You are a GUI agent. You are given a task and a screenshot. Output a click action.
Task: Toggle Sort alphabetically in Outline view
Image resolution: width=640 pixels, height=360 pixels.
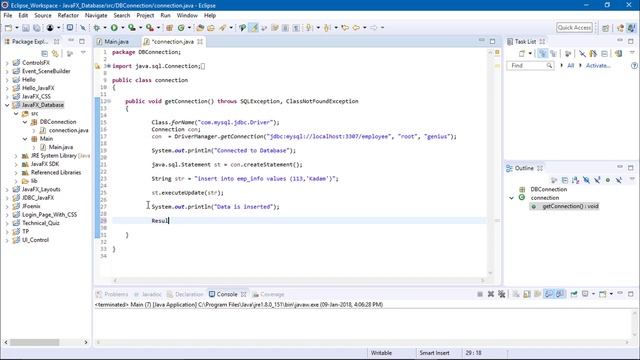pos(576,180)
